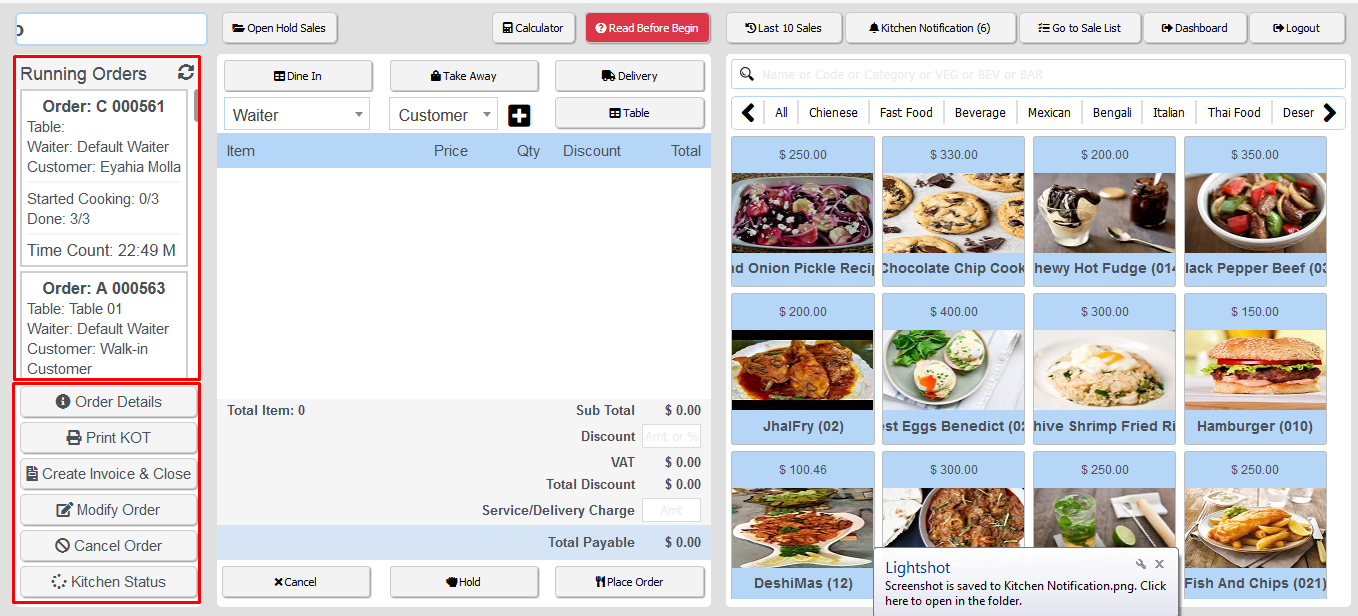Click the Discount amount input
The image size is (1358, 616).
click(x=671, y=436)
